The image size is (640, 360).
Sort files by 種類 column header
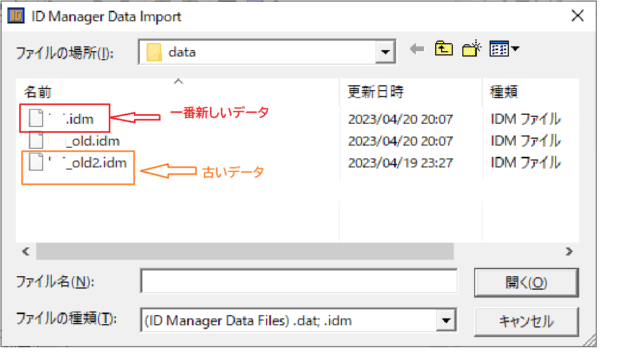(504, 92)
